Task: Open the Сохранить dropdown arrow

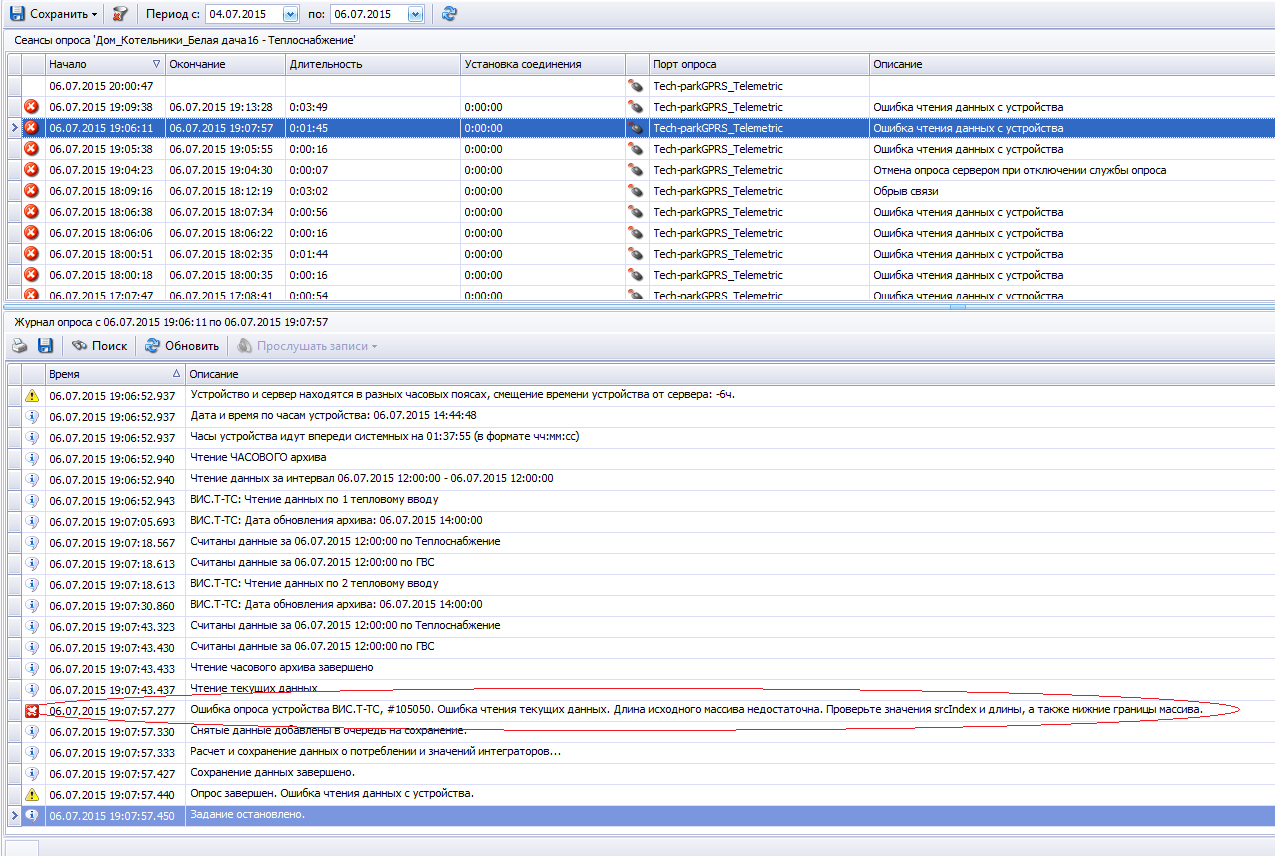Action: (94, 15)
